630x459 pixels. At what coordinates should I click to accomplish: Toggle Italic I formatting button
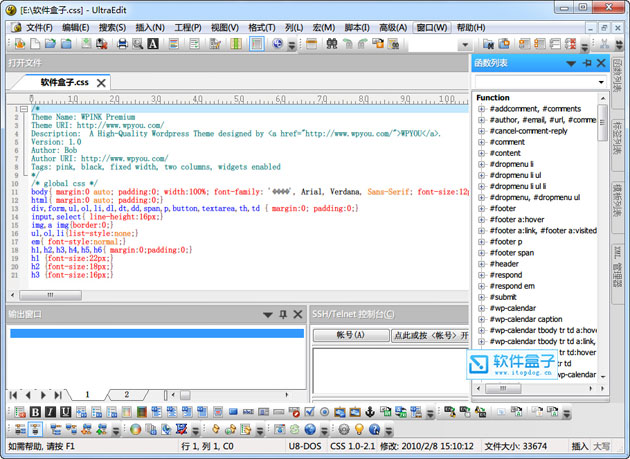coord(50,412)
